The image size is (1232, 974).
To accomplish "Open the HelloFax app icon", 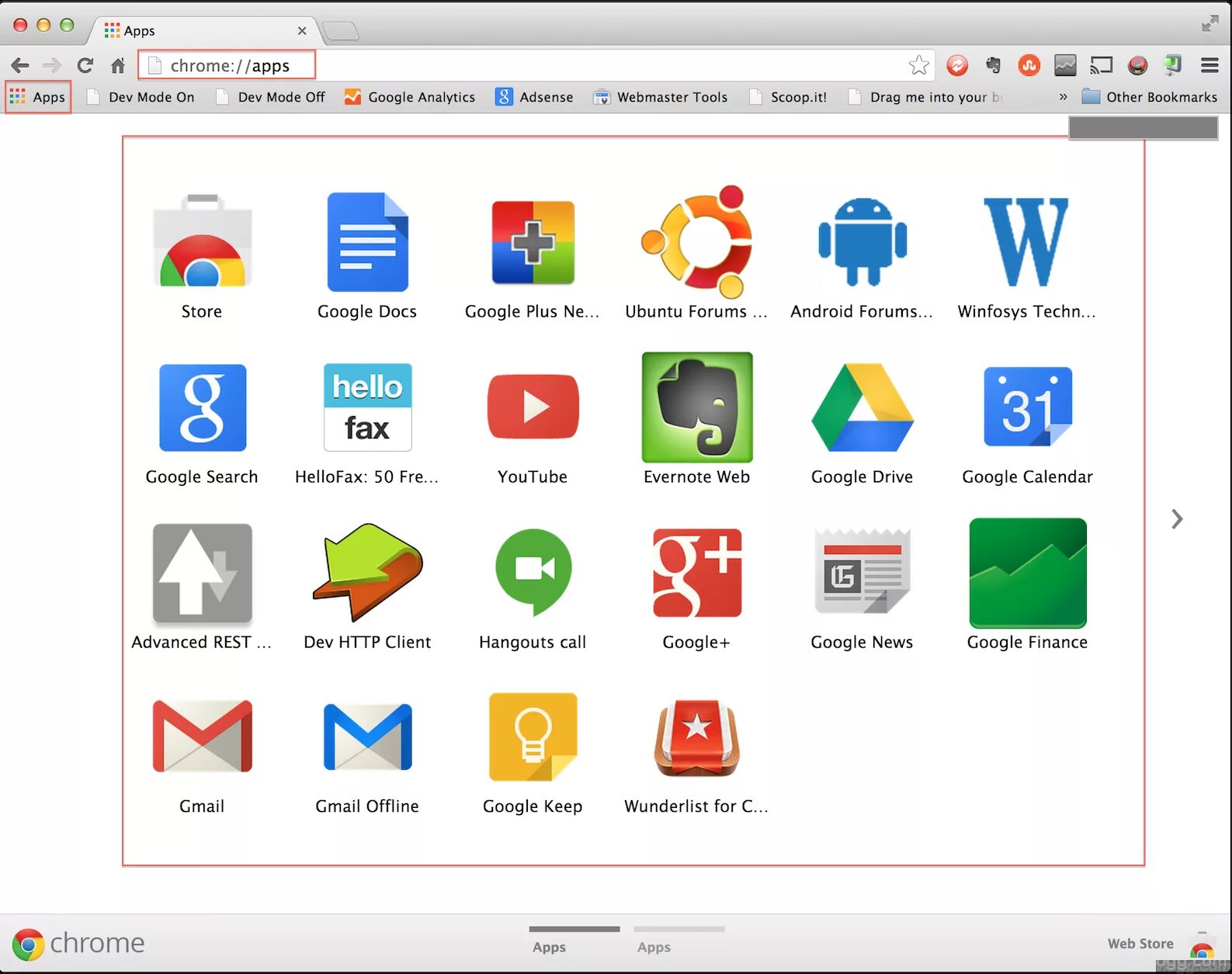I will (367, 407).
